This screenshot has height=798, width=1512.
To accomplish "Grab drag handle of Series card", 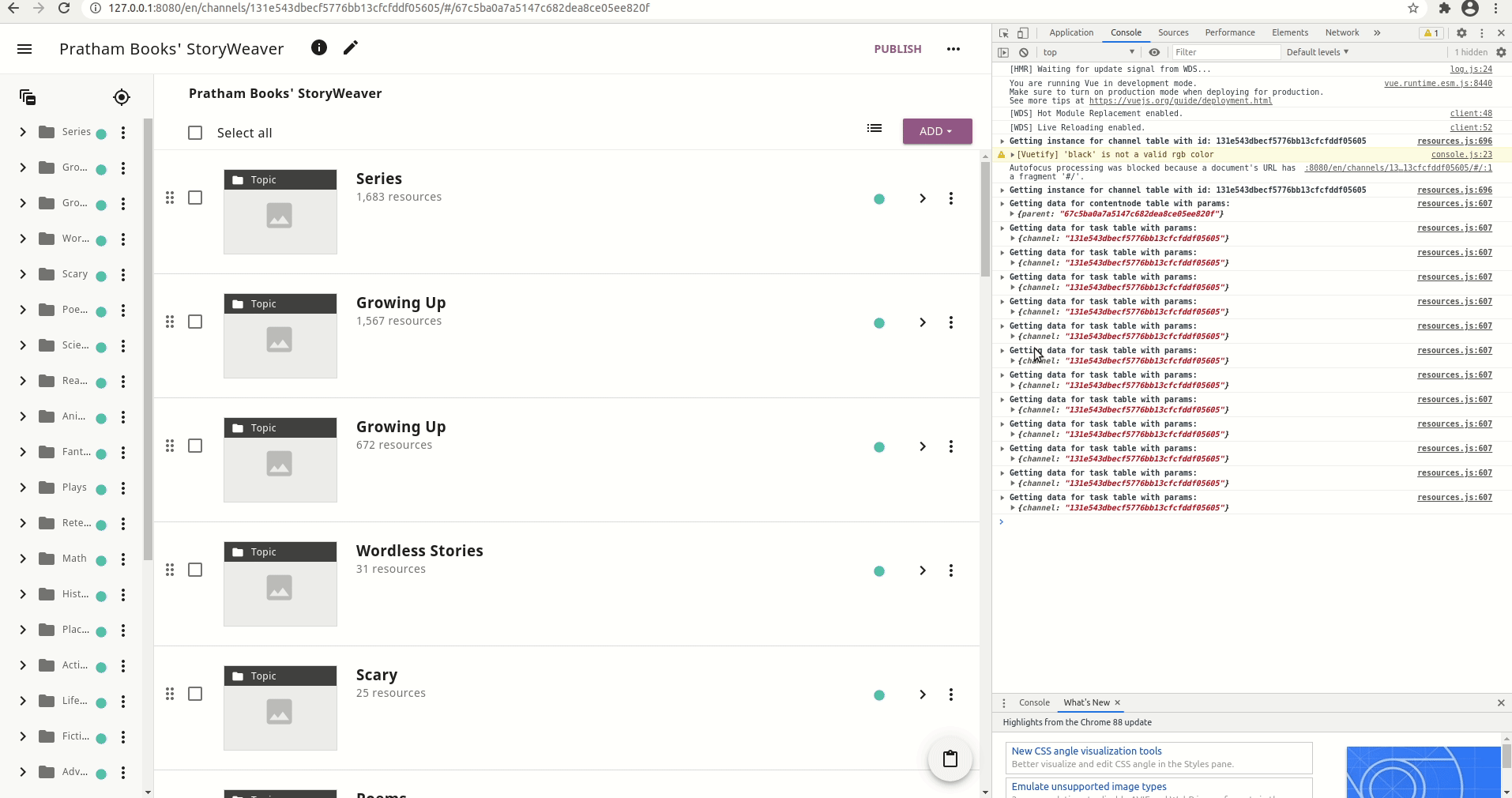I will [x=170, y=198].
